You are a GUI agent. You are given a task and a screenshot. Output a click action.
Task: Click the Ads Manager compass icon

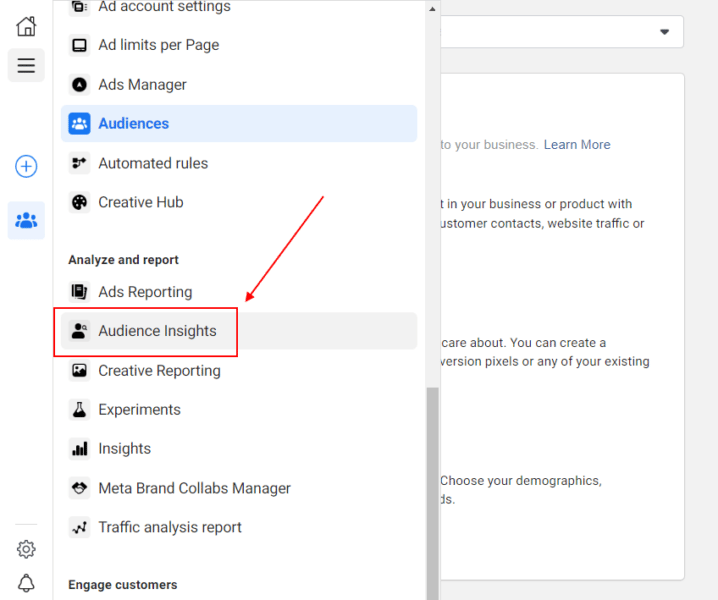click(x=79, y=85)
